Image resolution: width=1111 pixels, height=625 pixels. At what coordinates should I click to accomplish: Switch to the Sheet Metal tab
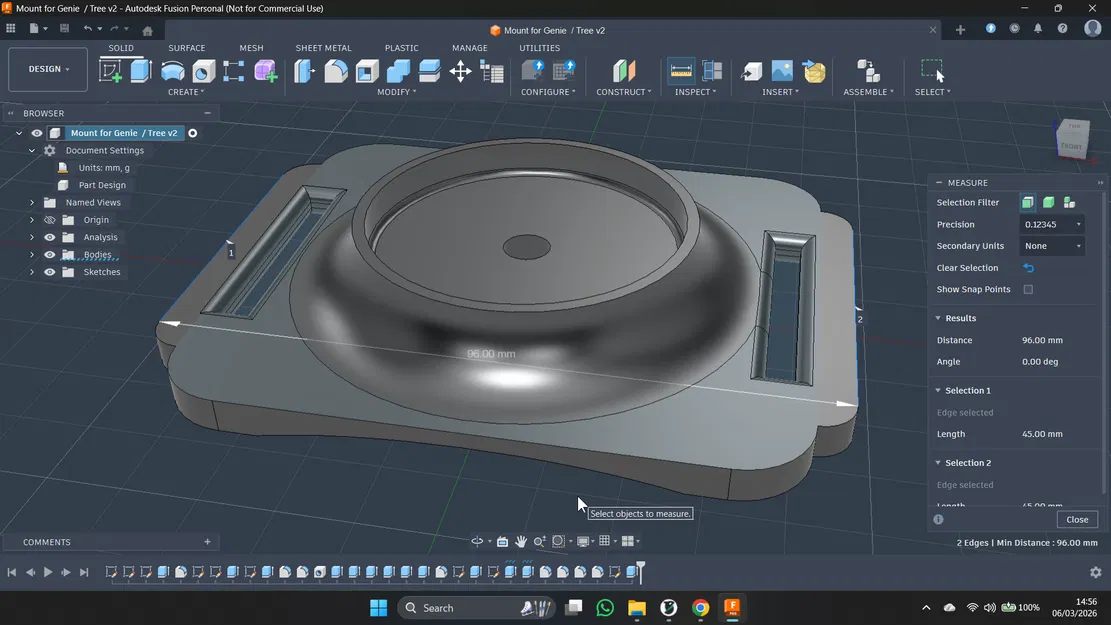[323, 48]
